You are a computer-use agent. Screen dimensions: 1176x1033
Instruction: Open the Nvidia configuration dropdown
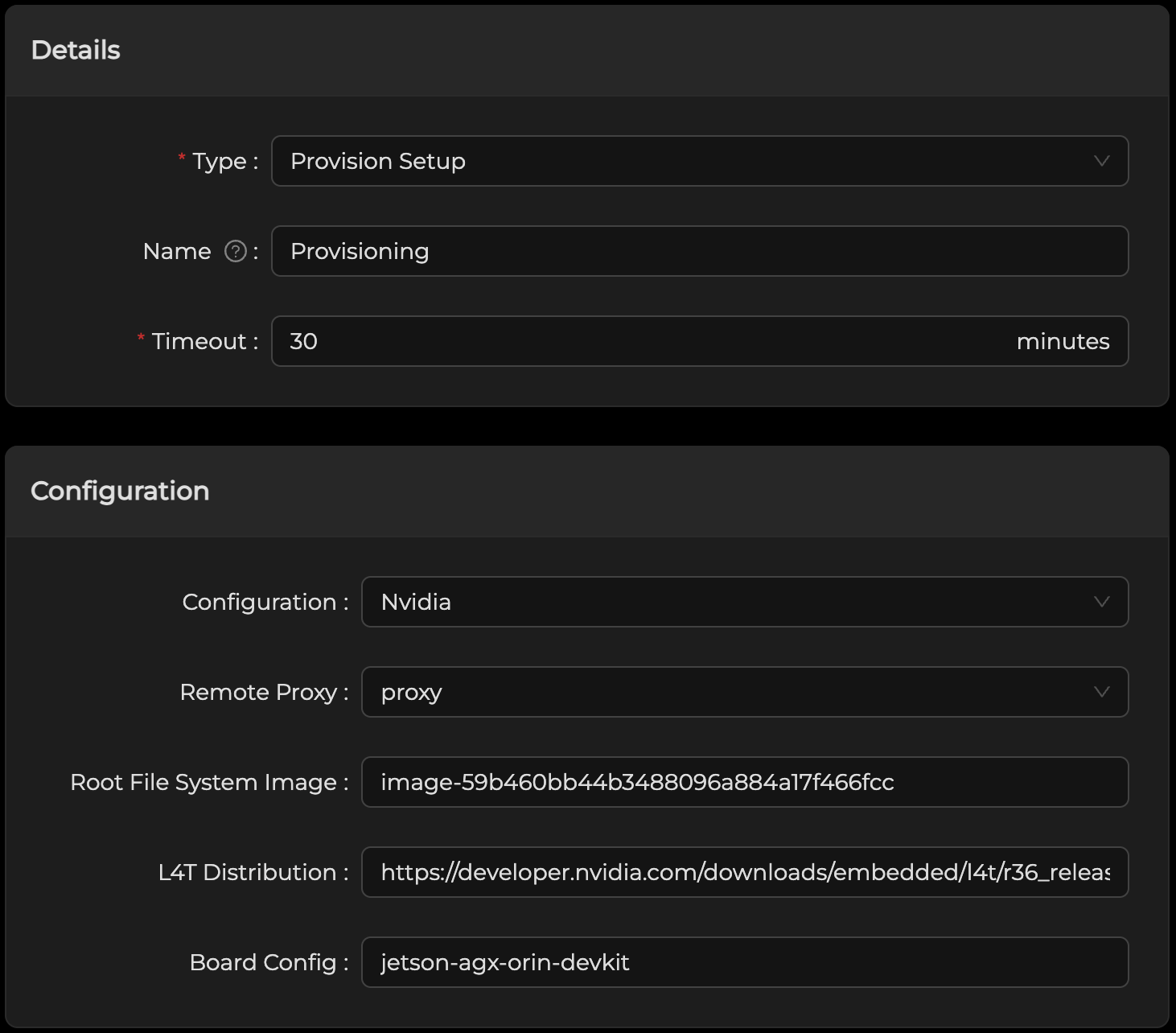click(724, 602)
